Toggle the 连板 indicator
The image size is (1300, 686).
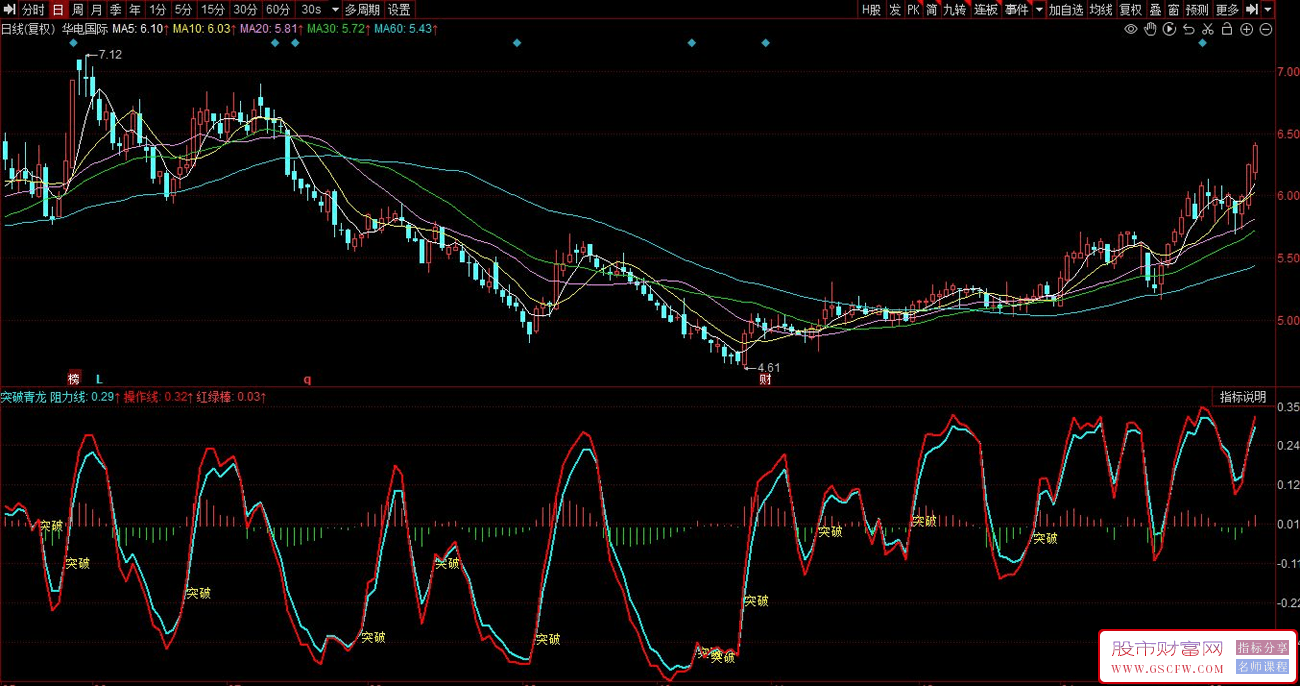pos(986,9)
